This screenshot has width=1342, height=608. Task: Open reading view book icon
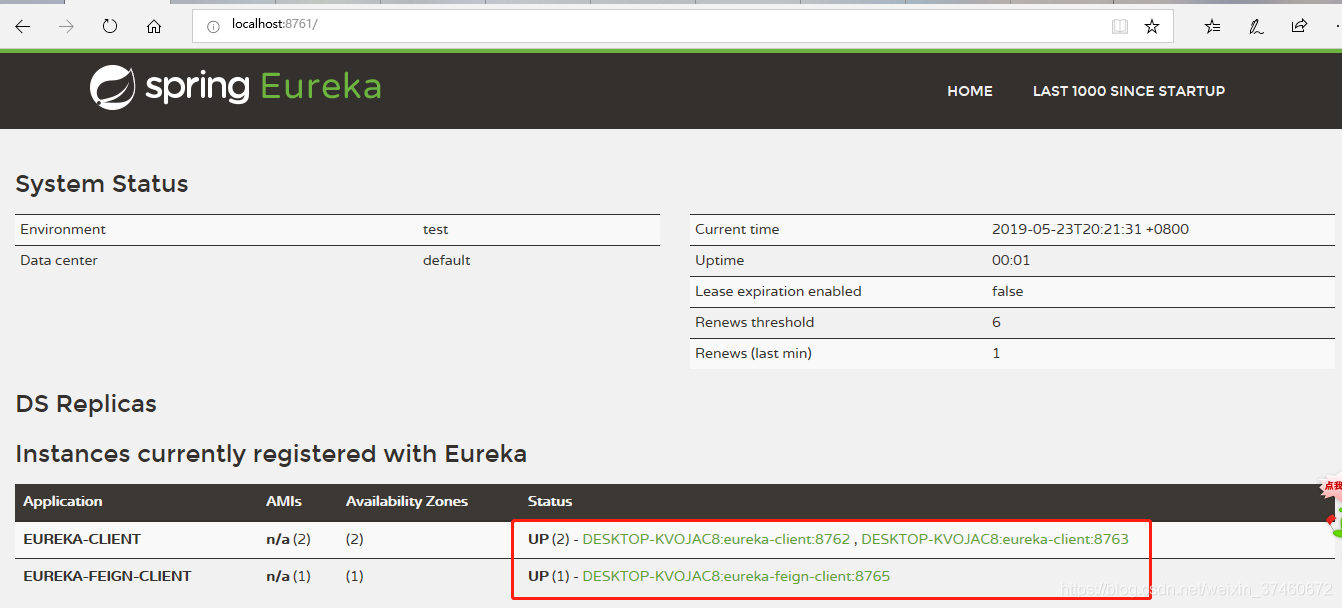coord(1120,26)
